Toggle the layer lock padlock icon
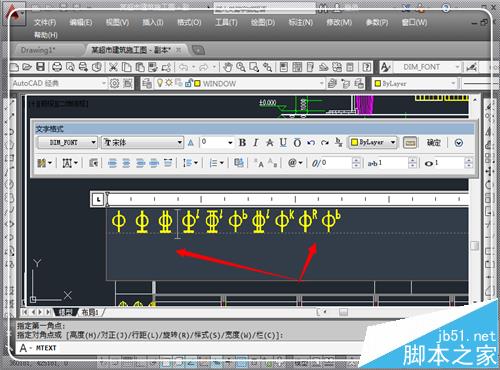 point(188,83)
